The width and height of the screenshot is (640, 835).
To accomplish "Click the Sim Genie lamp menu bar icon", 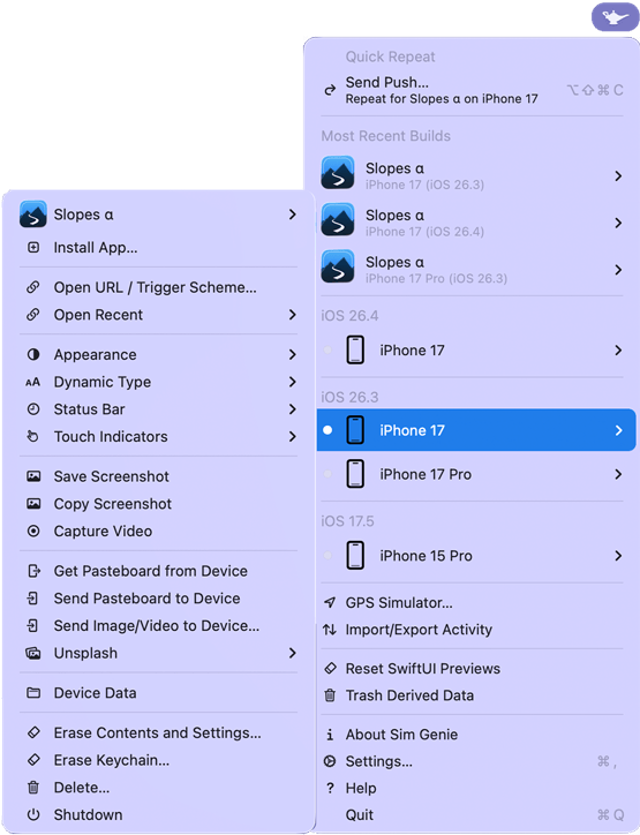I will click(x=614, y=17).
